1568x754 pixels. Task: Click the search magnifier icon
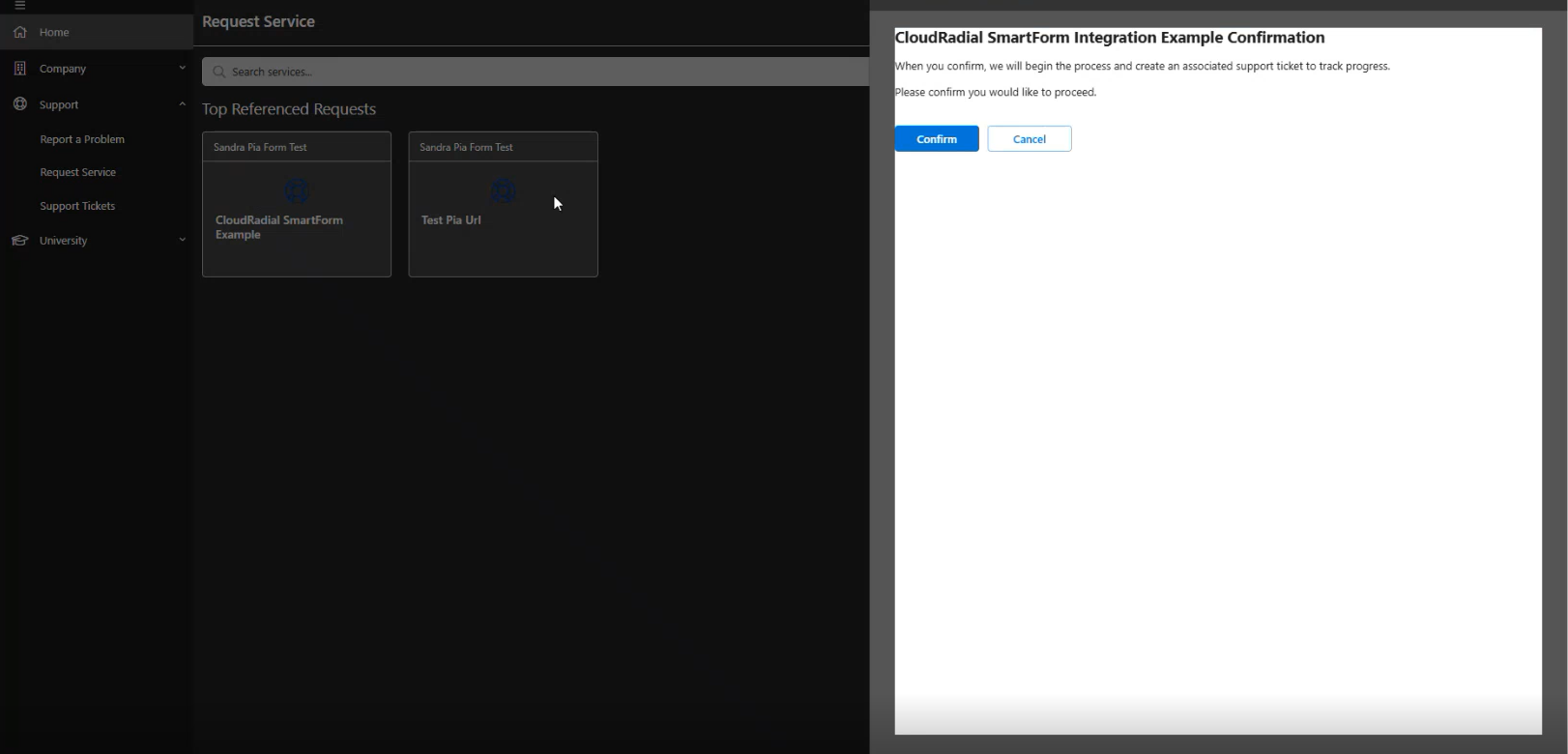click(x=219, y=72)
